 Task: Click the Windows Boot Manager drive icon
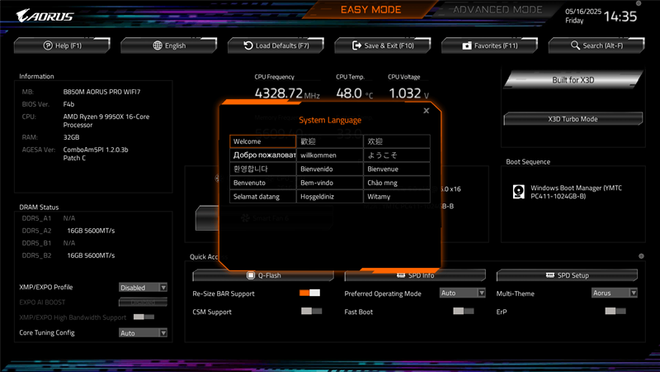(x=519, y=192)
